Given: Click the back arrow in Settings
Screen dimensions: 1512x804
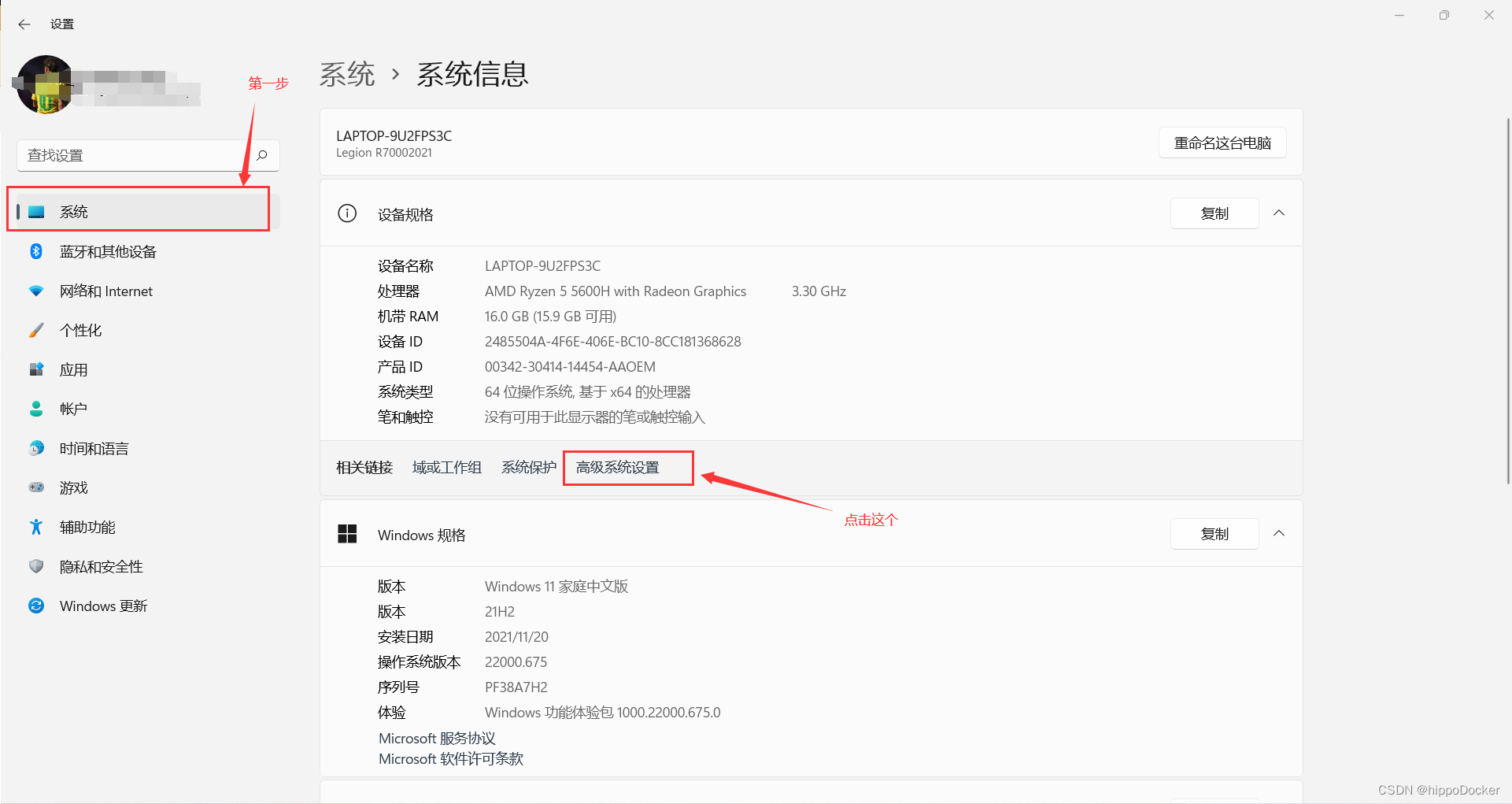Looking at the screenshot, I should 24,24.
